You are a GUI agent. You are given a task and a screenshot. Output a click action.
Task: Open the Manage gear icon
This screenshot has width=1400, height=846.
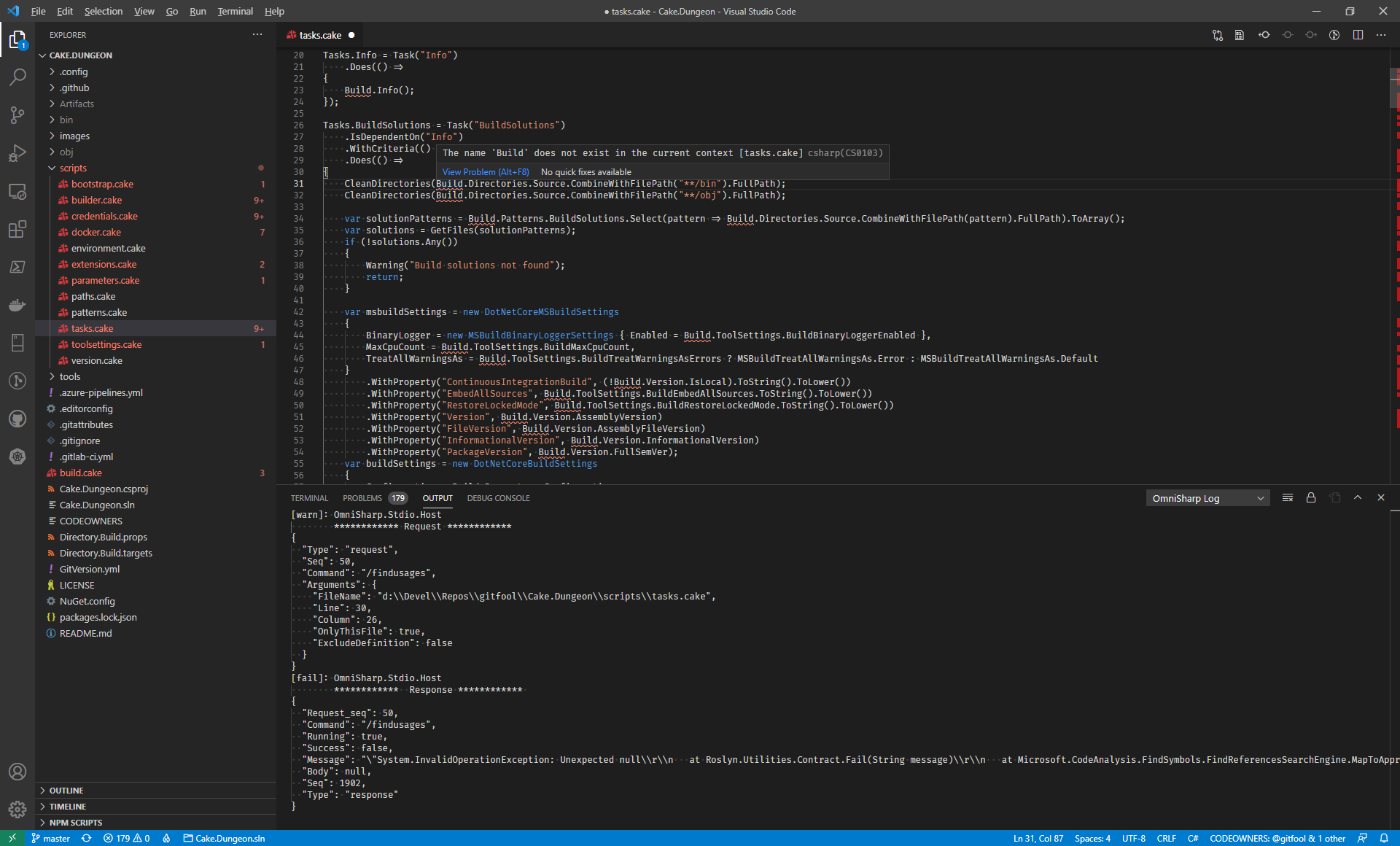[x=17, y=810]
